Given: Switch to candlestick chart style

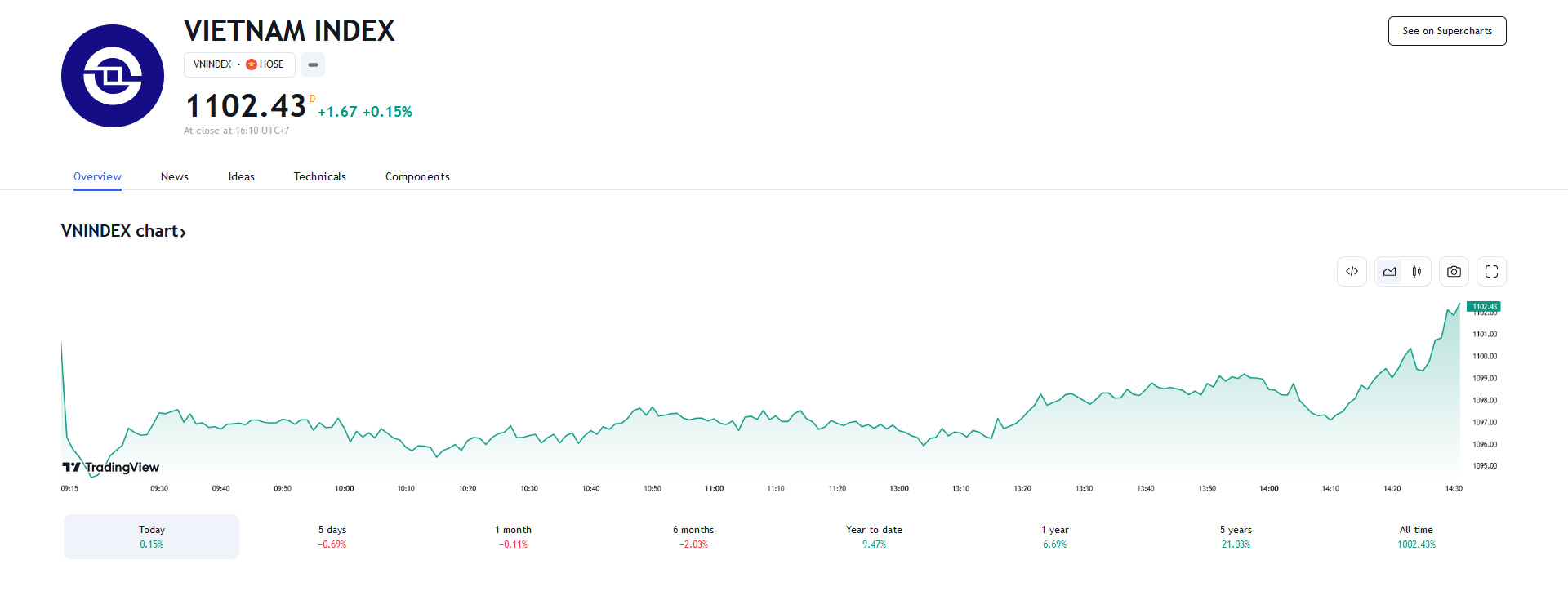Looking at the screenshot, I should coord(1417,272).
